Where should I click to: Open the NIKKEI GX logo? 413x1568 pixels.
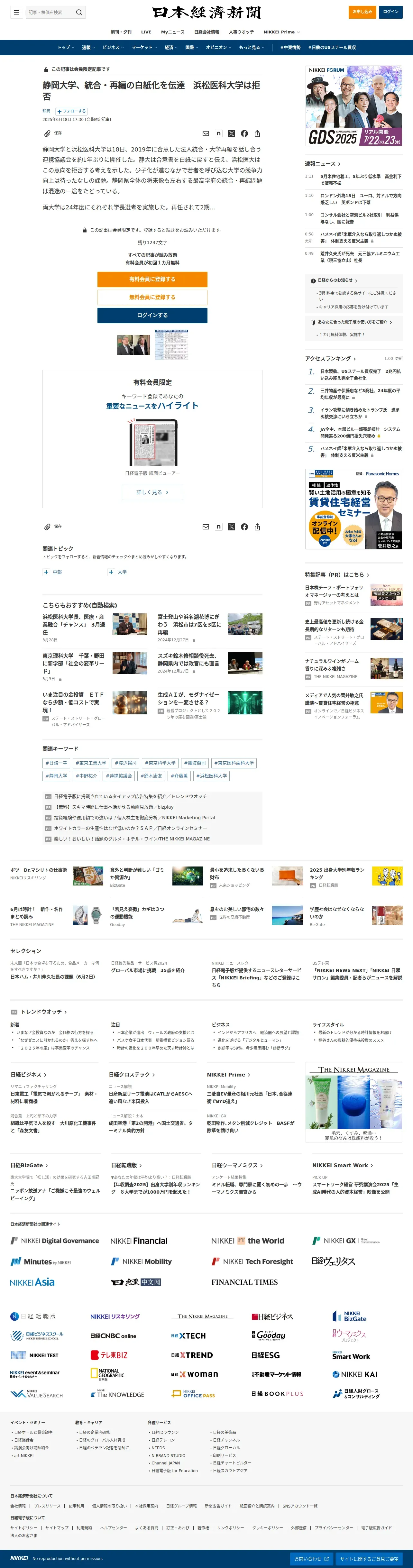[345, 1241]
